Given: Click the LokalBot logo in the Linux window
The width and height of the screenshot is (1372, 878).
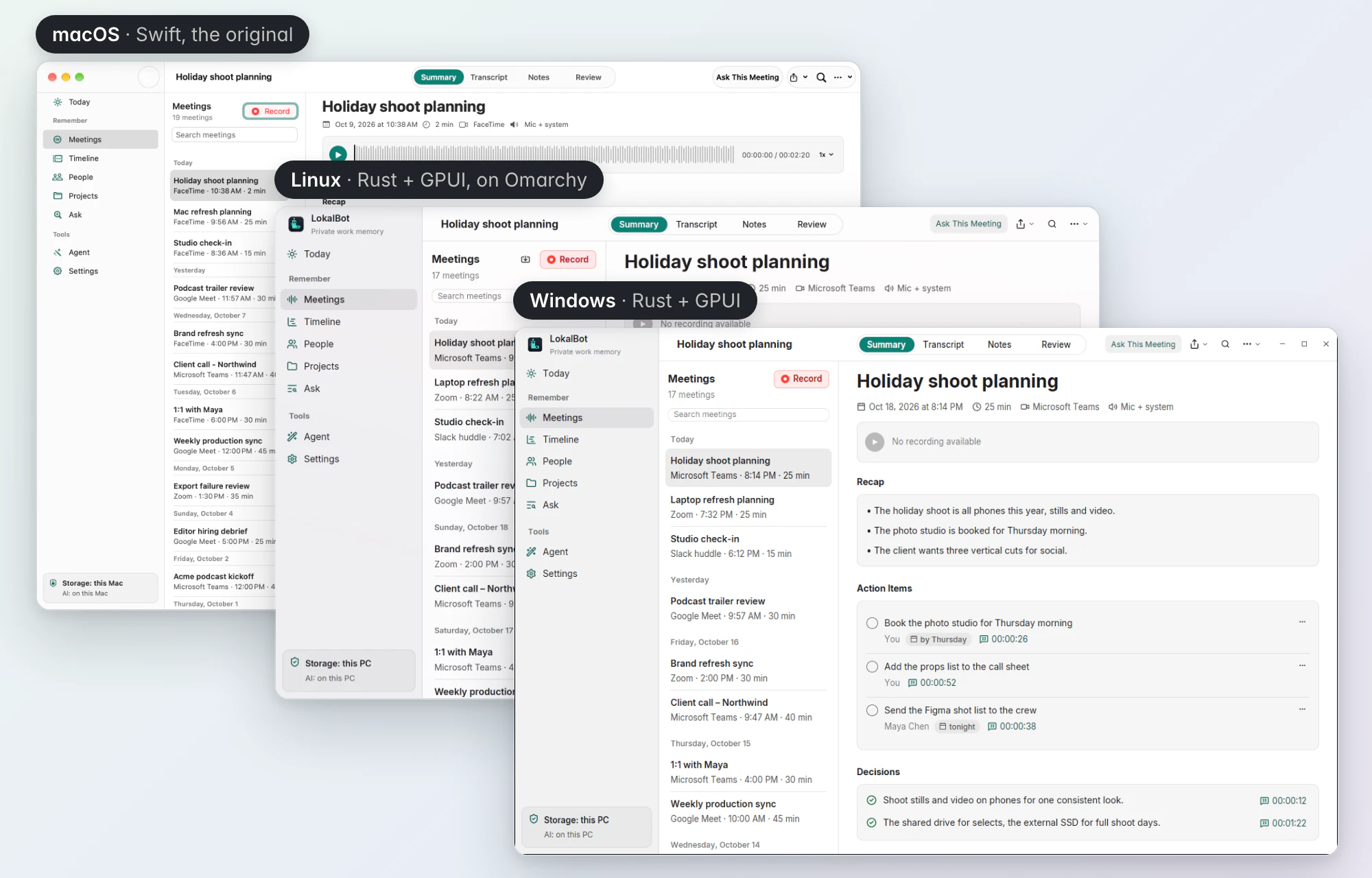Looking at the screenshot, I should [296, 224].
